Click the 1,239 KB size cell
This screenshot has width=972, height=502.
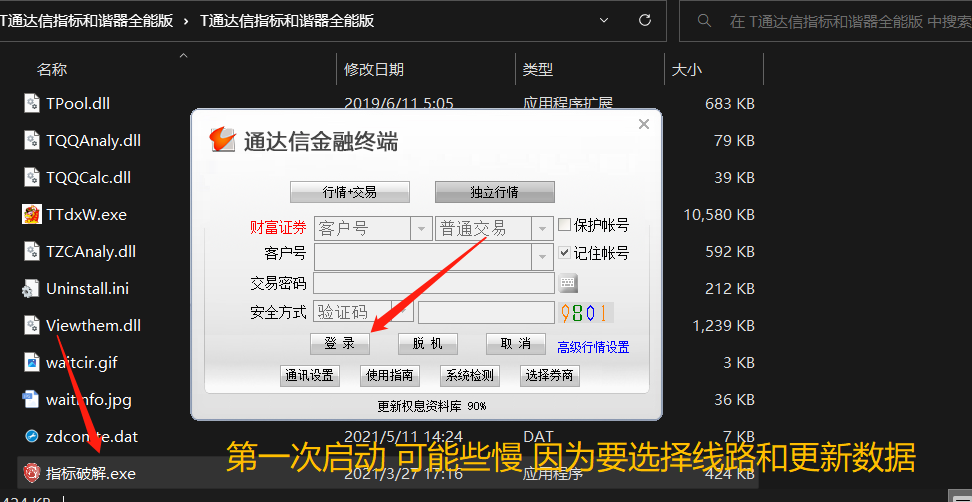[723, 326]
